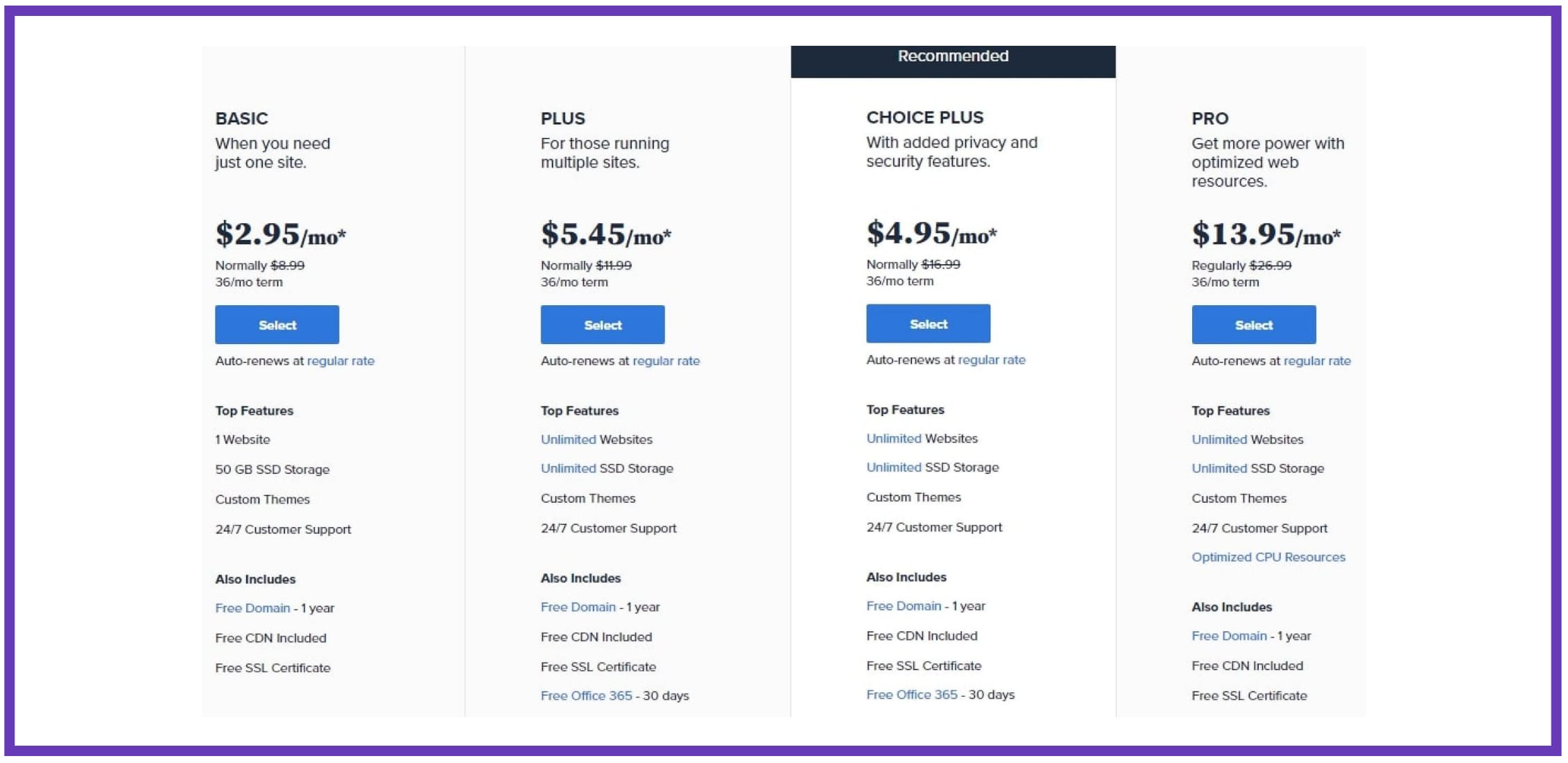Click Free Office 365 in CHOICE PLUS
The height and width of the screenshot is (763, 1568).
coord(912,694)
